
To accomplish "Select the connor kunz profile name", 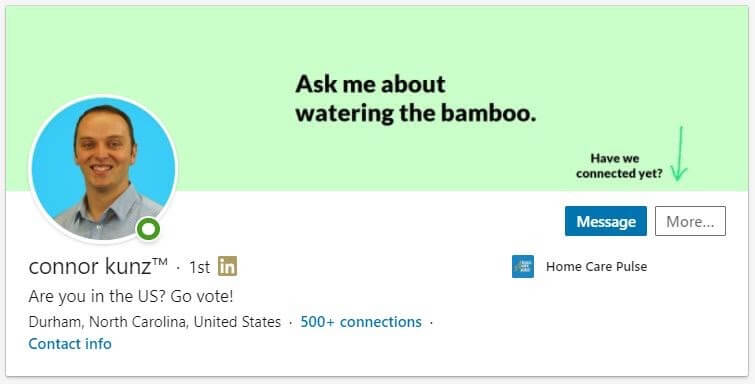I will 90,266.
